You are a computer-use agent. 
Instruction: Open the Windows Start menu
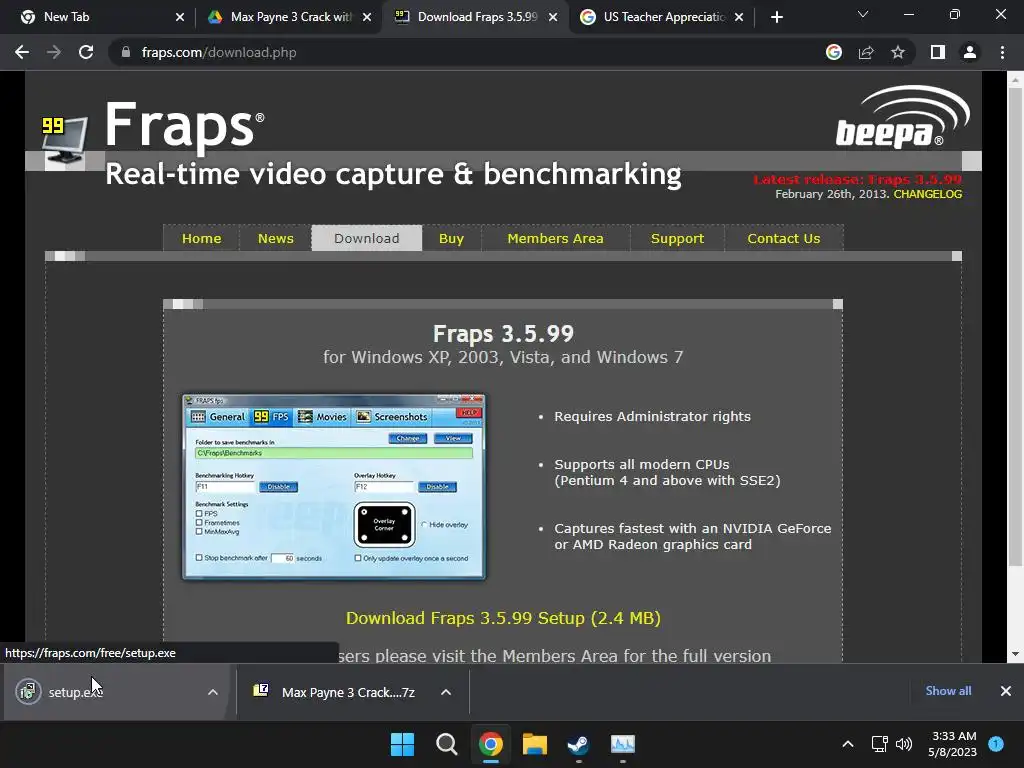[402, 744]
